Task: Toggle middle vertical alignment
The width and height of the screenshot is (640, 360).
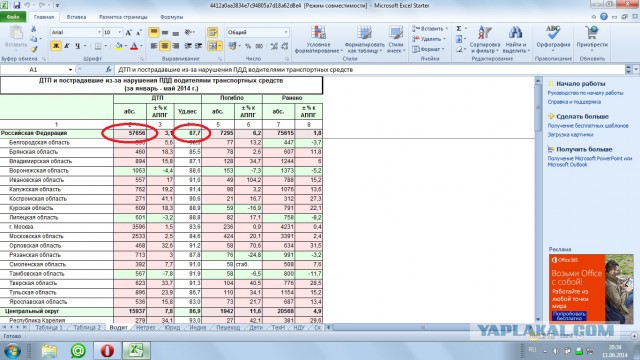Action: (164, 32)
